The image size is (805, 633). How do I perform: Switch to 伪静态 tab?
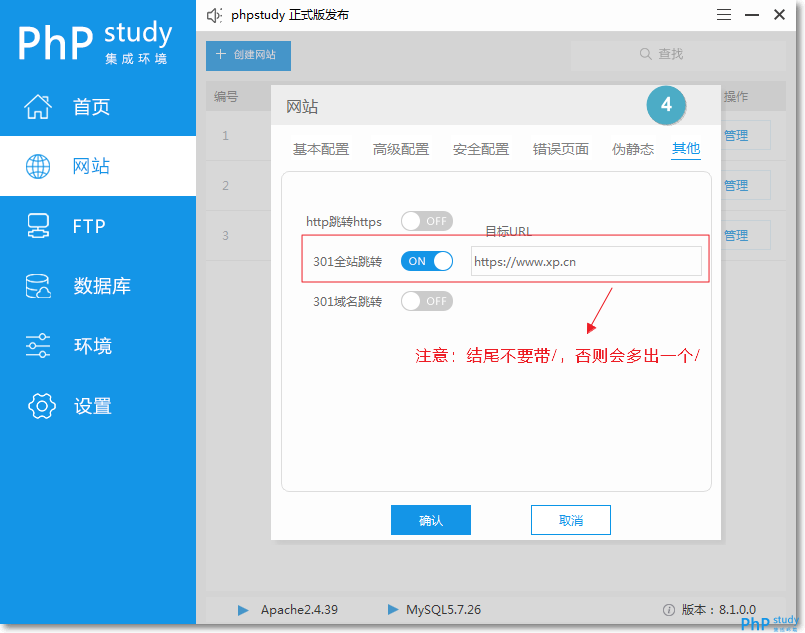[633, 149]
